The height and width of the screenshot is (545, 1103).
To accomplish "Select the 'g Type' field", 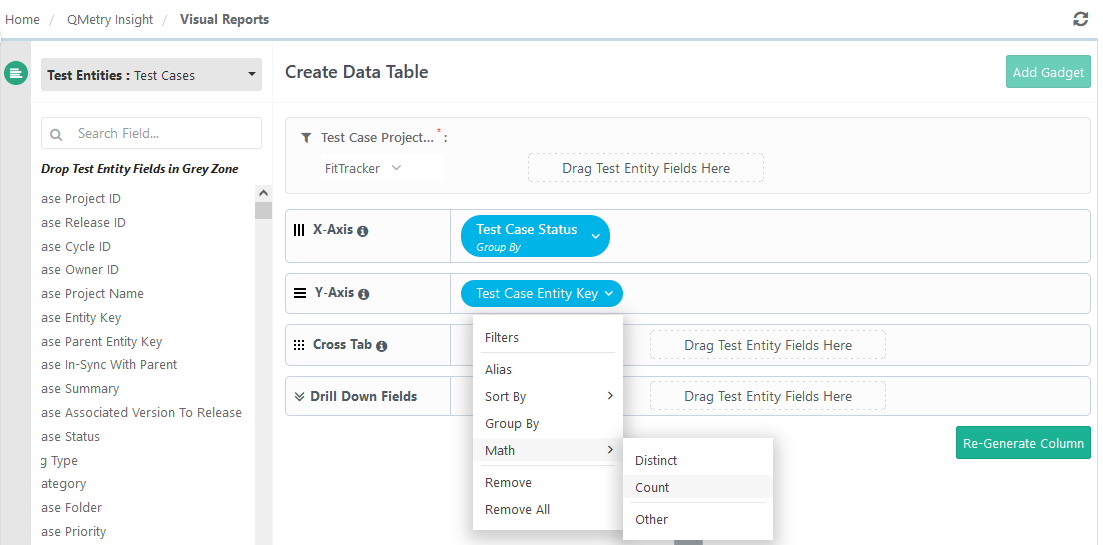I will [59, 461].
